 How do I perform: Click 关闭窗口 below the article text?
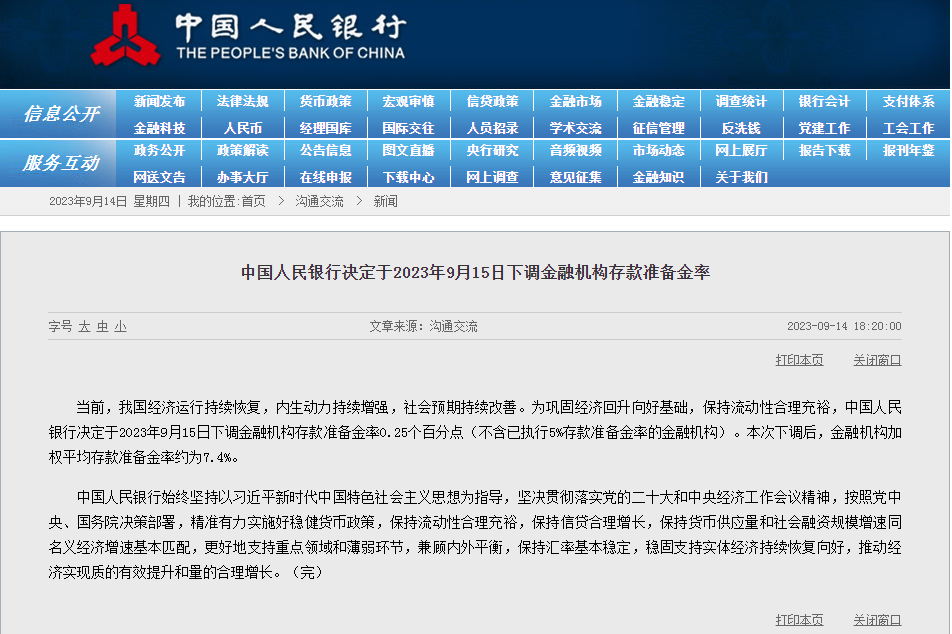click(877, 620)
